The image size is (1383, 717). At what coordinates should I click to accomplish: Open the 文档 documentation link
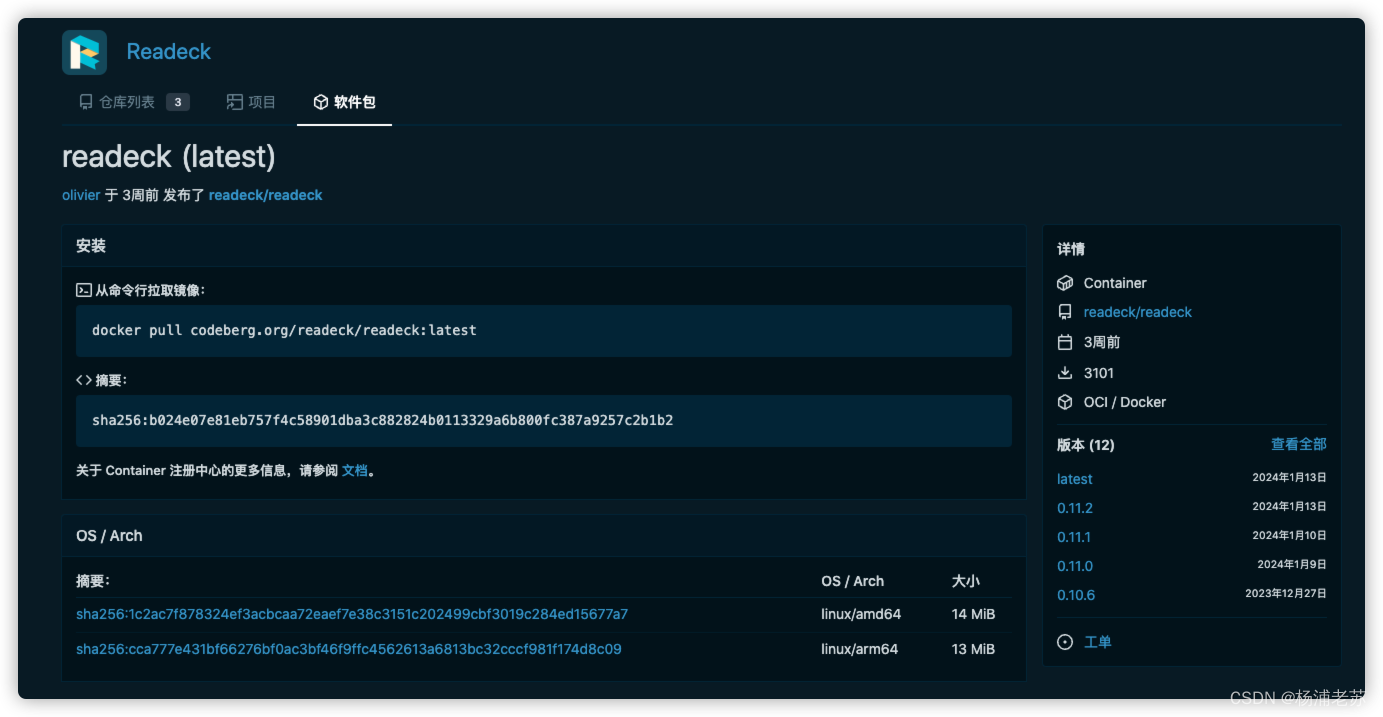pyautogui.click(x=355, y=470)
